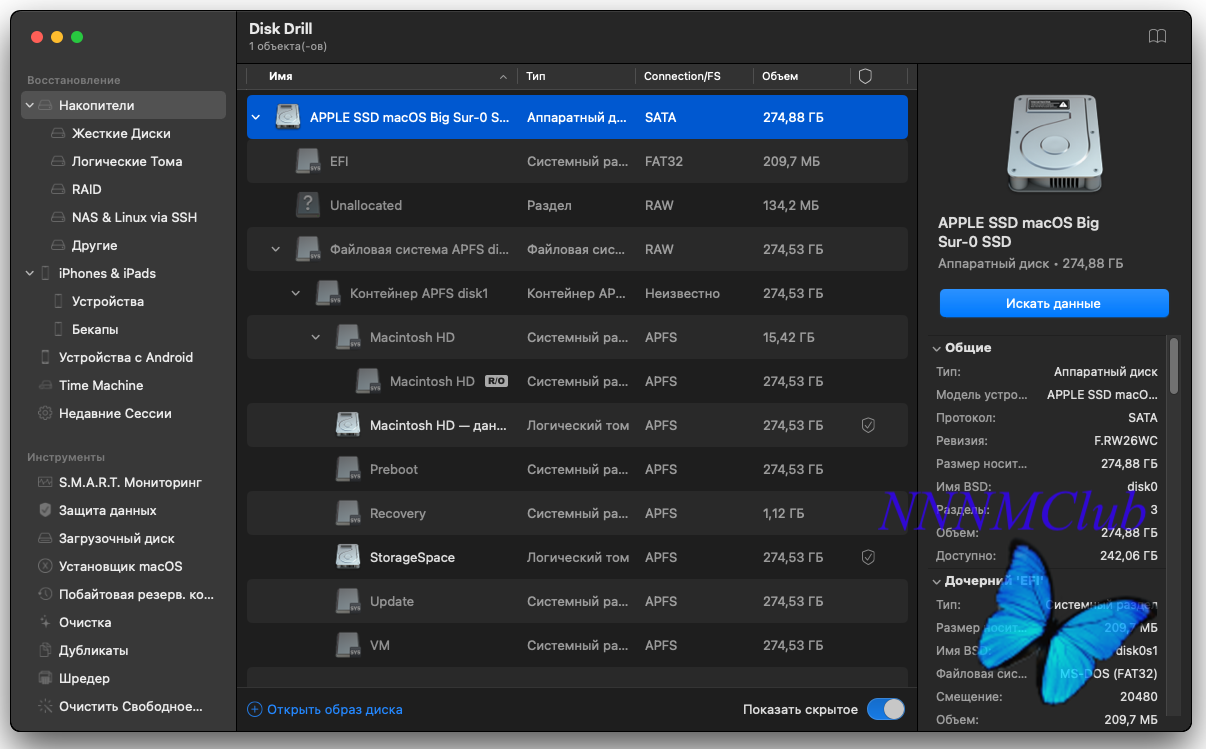1206x749 pixels.
Task: Click the Time Machine sidebar item
Action: tap(100, 385)
